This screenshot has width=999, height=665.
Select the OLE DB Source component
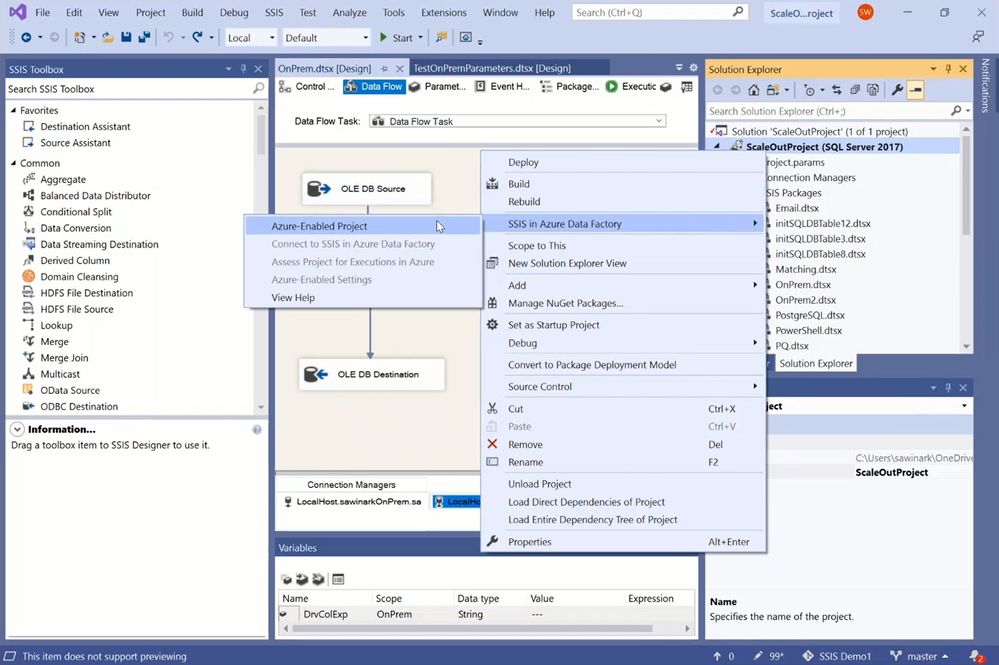366,189
